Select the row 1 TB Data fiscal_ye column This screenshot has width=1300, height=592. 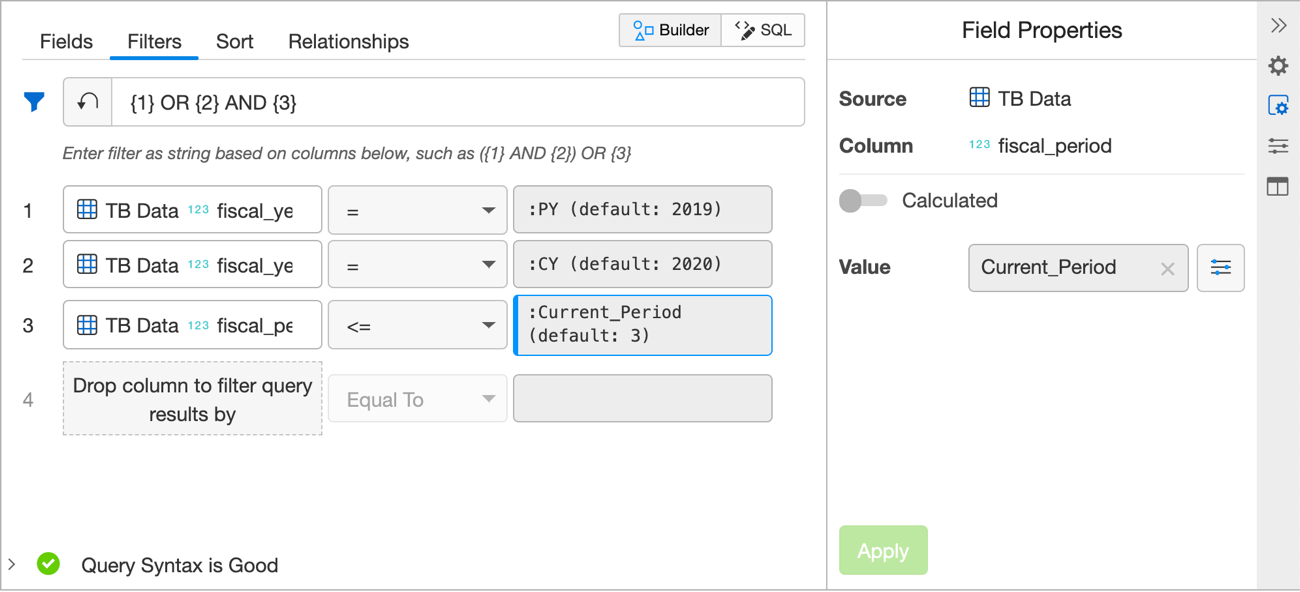[193, 210]
